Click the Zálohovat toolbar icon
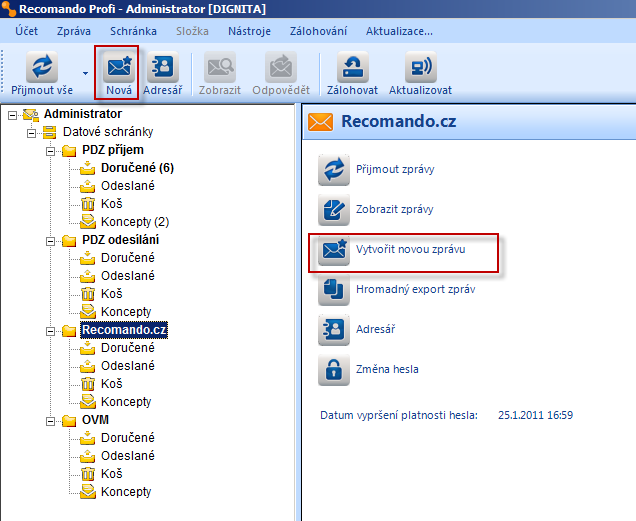 pos(352,67)
